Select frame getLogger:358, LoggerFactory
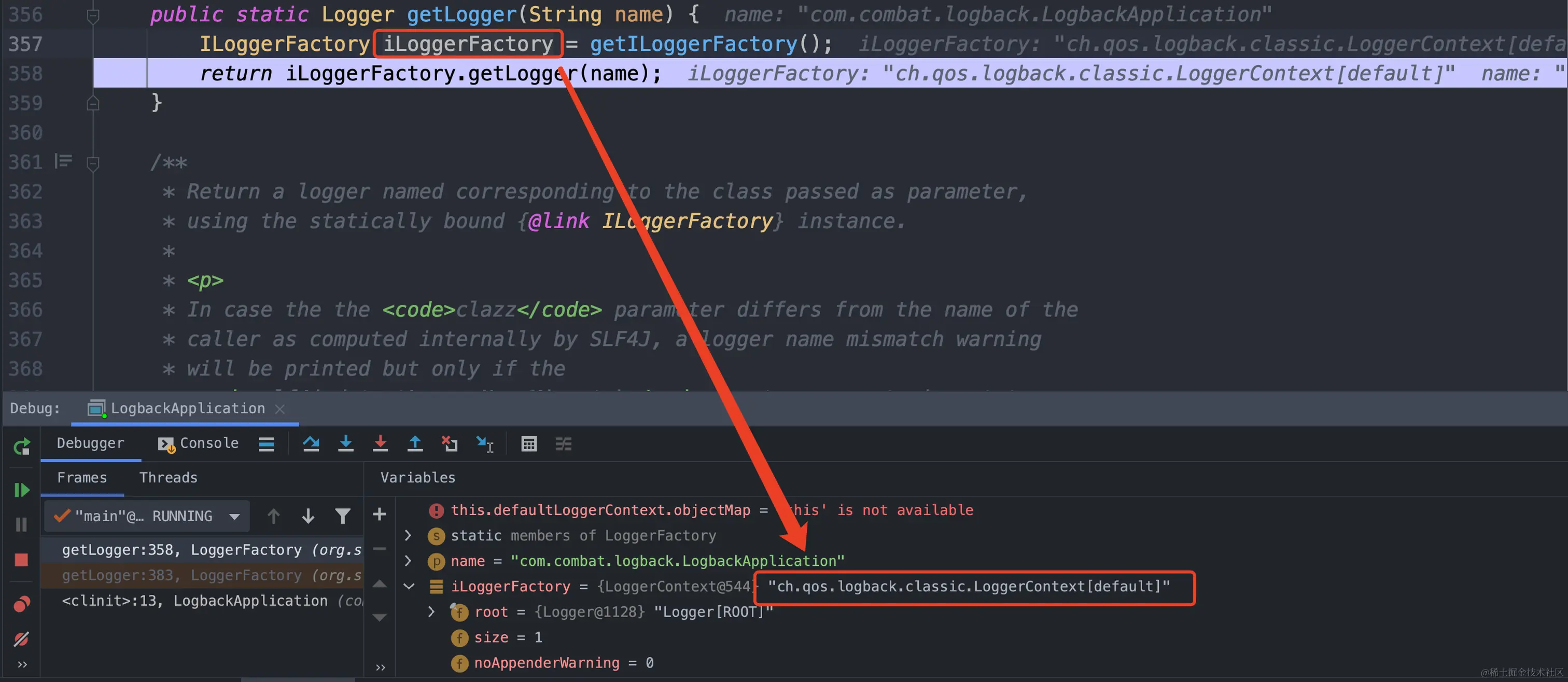 coord(202,550)
